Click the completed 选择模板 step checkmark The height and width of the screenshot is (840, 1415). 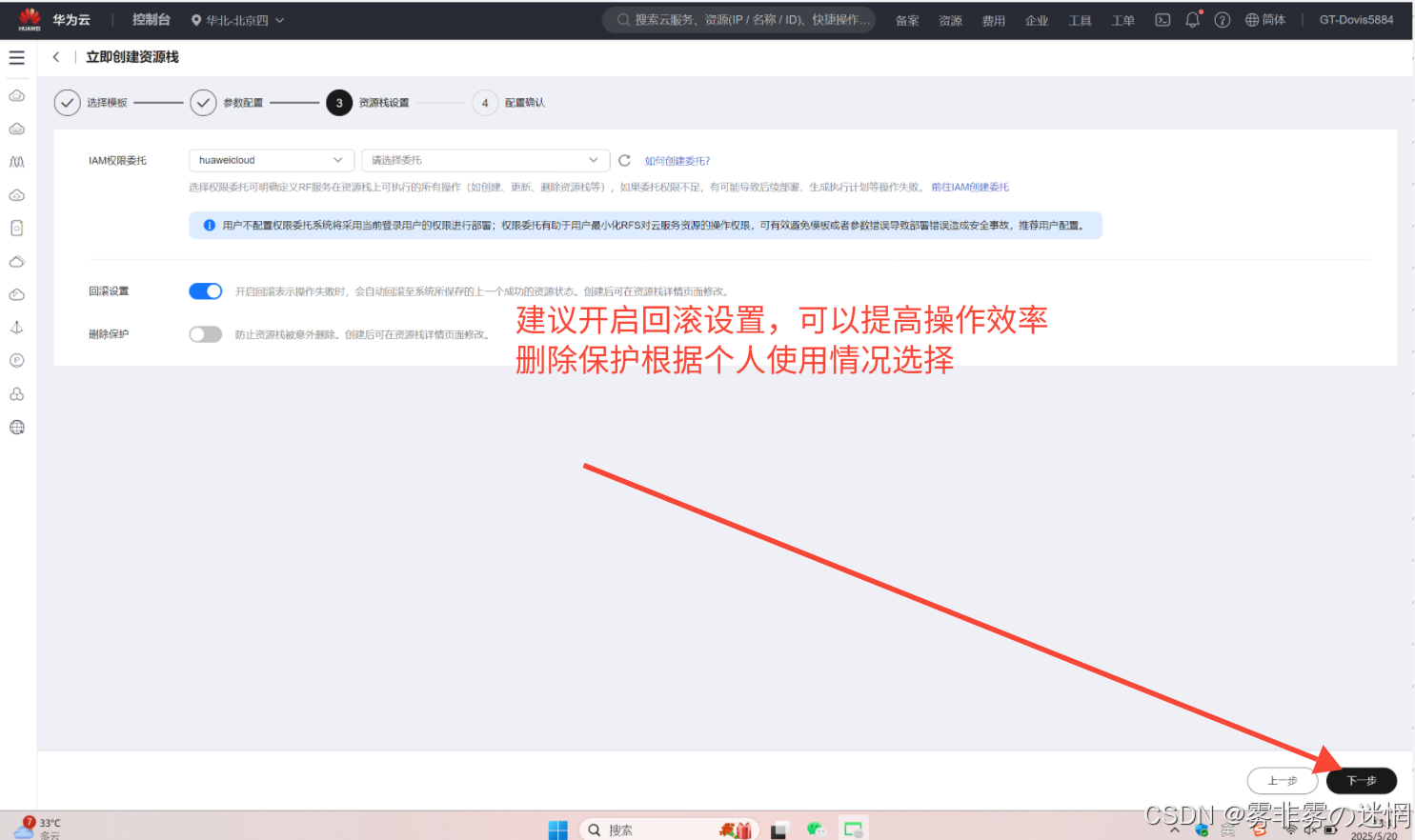(67, 103)
